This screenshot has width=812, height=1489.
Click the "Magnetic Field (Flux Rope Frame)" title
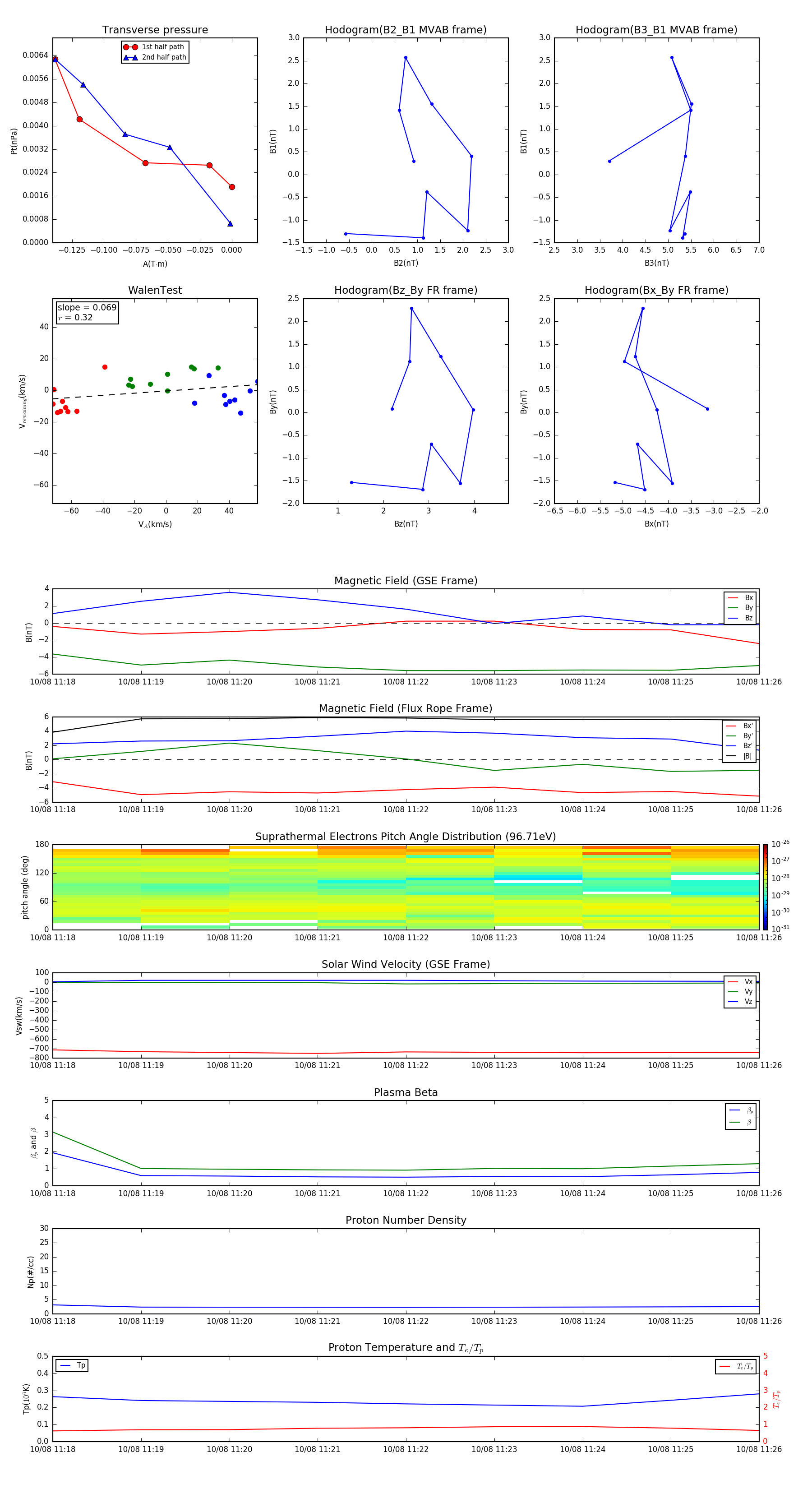[406, 709]
